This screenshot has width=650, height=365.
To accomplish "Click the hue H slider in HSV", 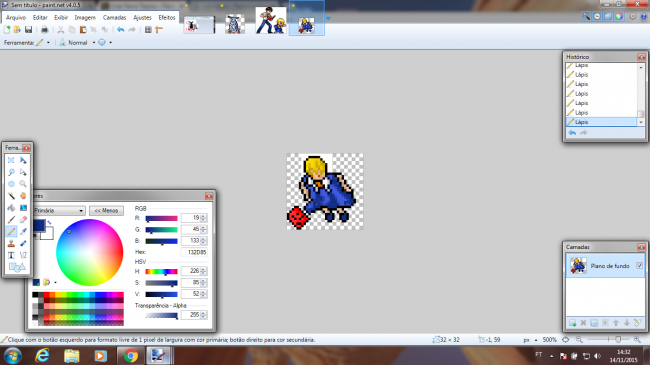I will pos(161,271).
